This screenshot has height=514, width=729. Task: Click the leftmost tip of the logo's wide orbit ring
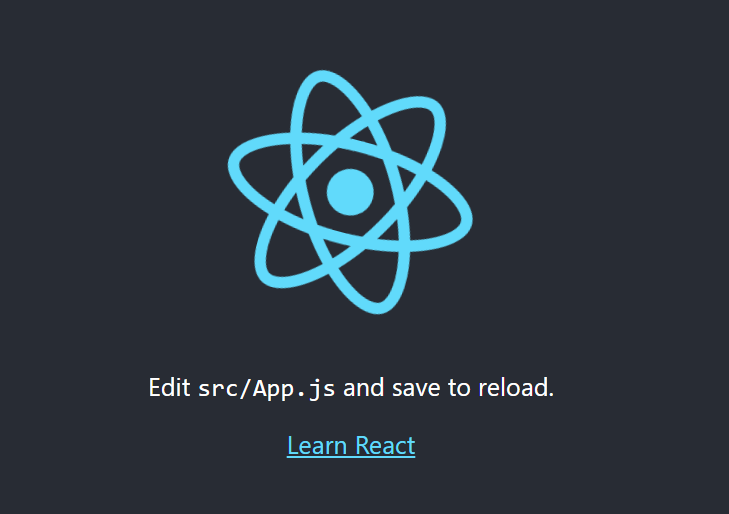(x=233, y=165)
